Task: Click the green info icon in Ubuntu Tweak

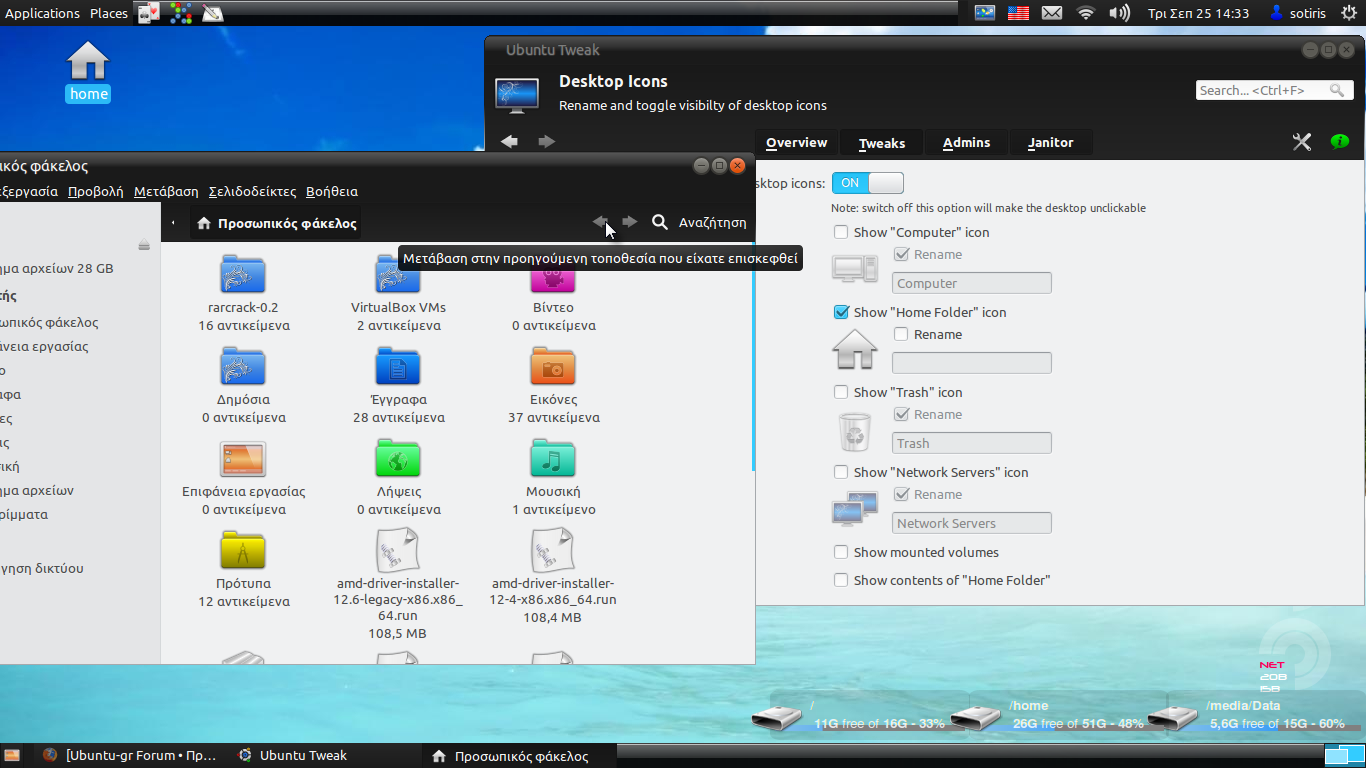Action: coord(1340,142)
